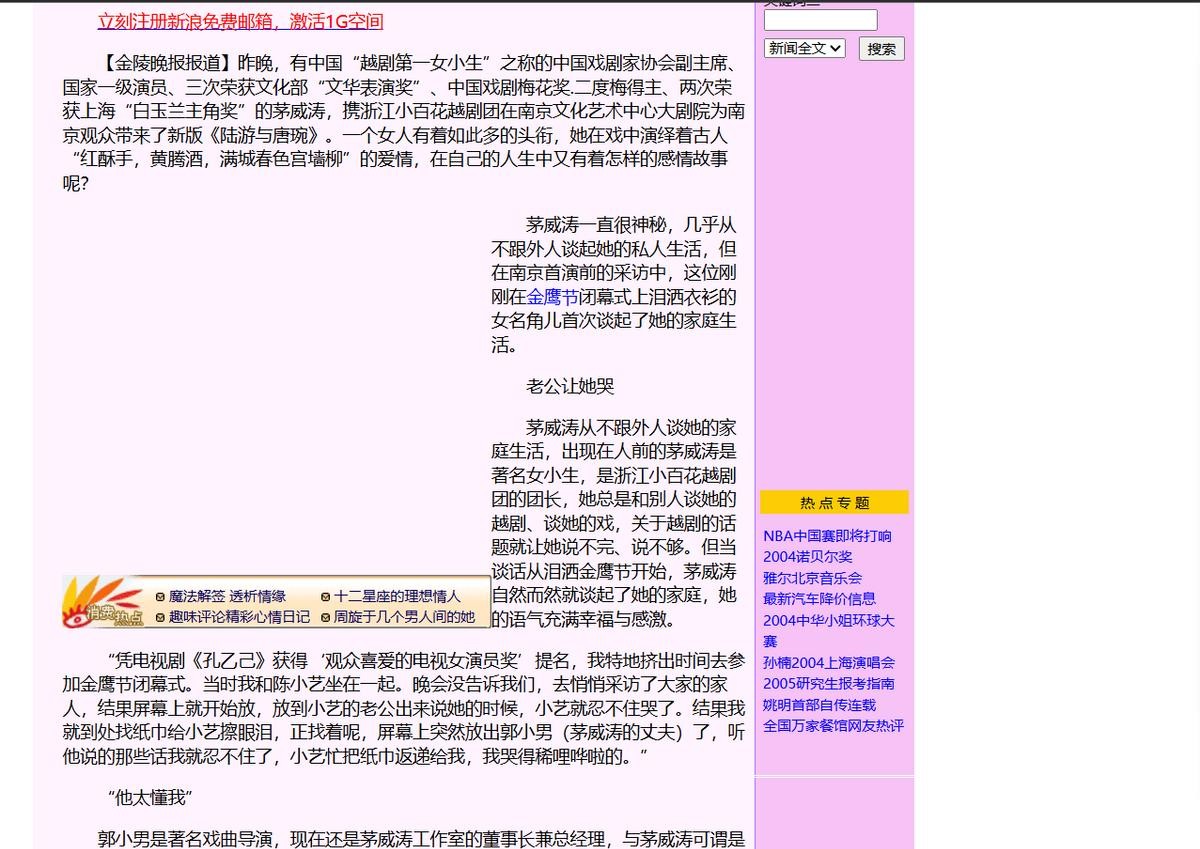Image resolution: width=1200 pixels, height=849 pixels.
Task: Click the 搜索 button
Action: pos(881,49)
